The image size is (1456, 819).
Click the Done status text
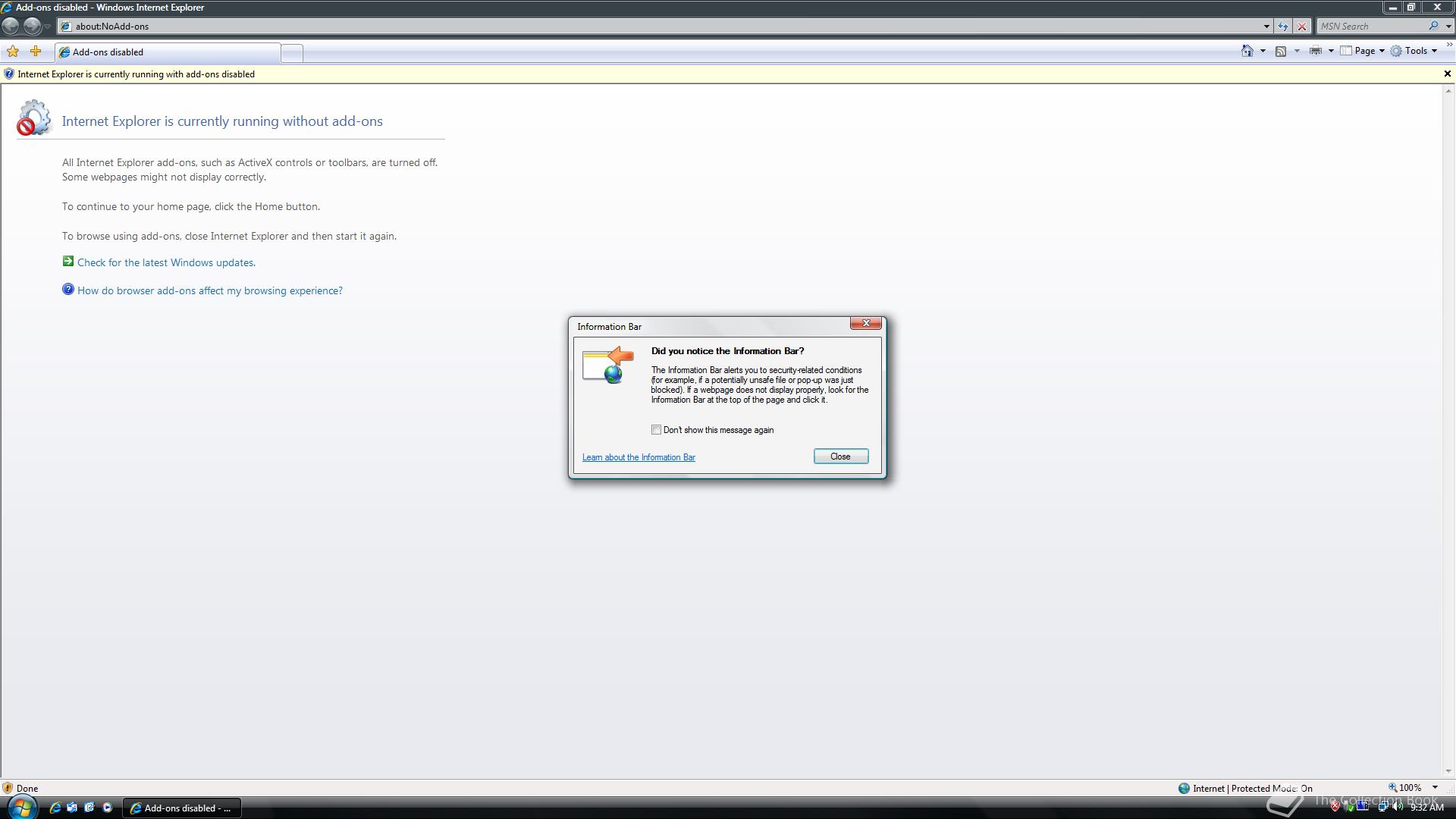[27, 788]
